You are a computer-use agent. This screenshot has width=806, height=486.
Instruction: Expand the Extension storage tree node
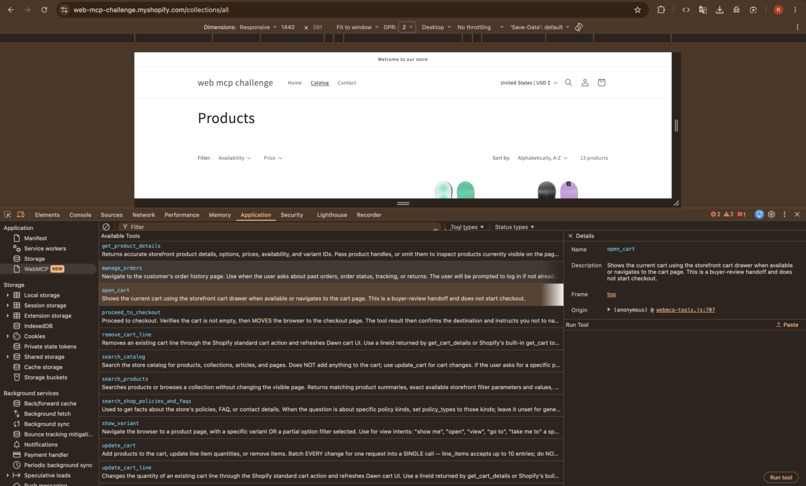coord(7,316)
